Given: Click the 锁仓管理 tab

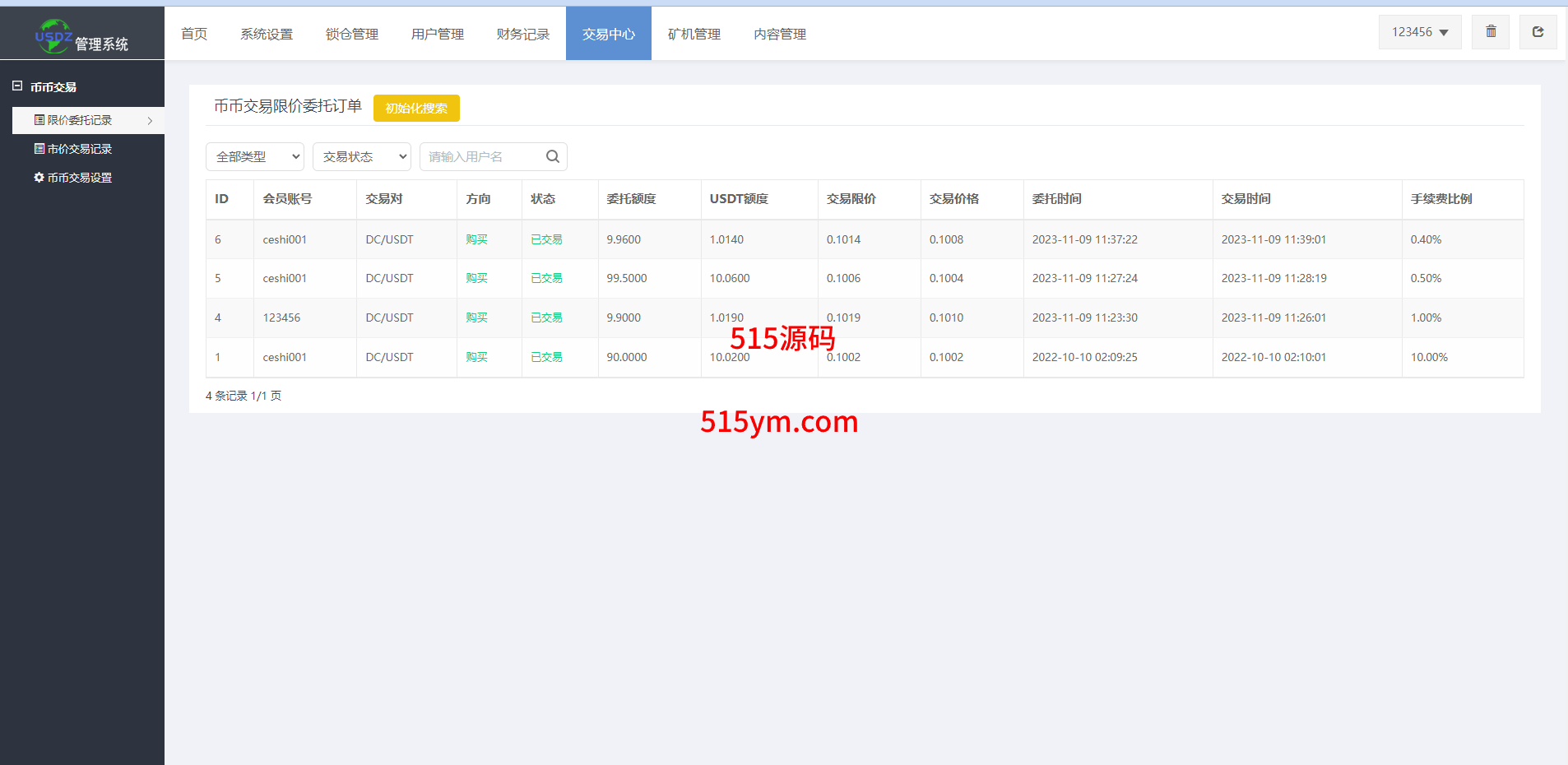Looking at the screenshot, I should 351,34.
